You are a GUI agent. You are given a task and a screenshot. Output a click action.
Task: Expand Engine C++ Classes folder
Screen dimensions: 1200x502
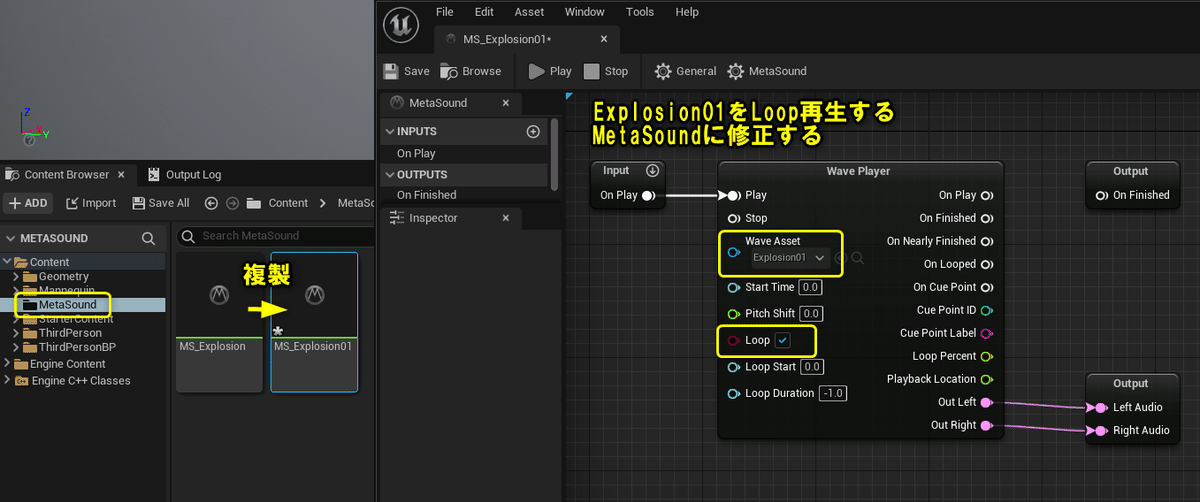(9, 381)
